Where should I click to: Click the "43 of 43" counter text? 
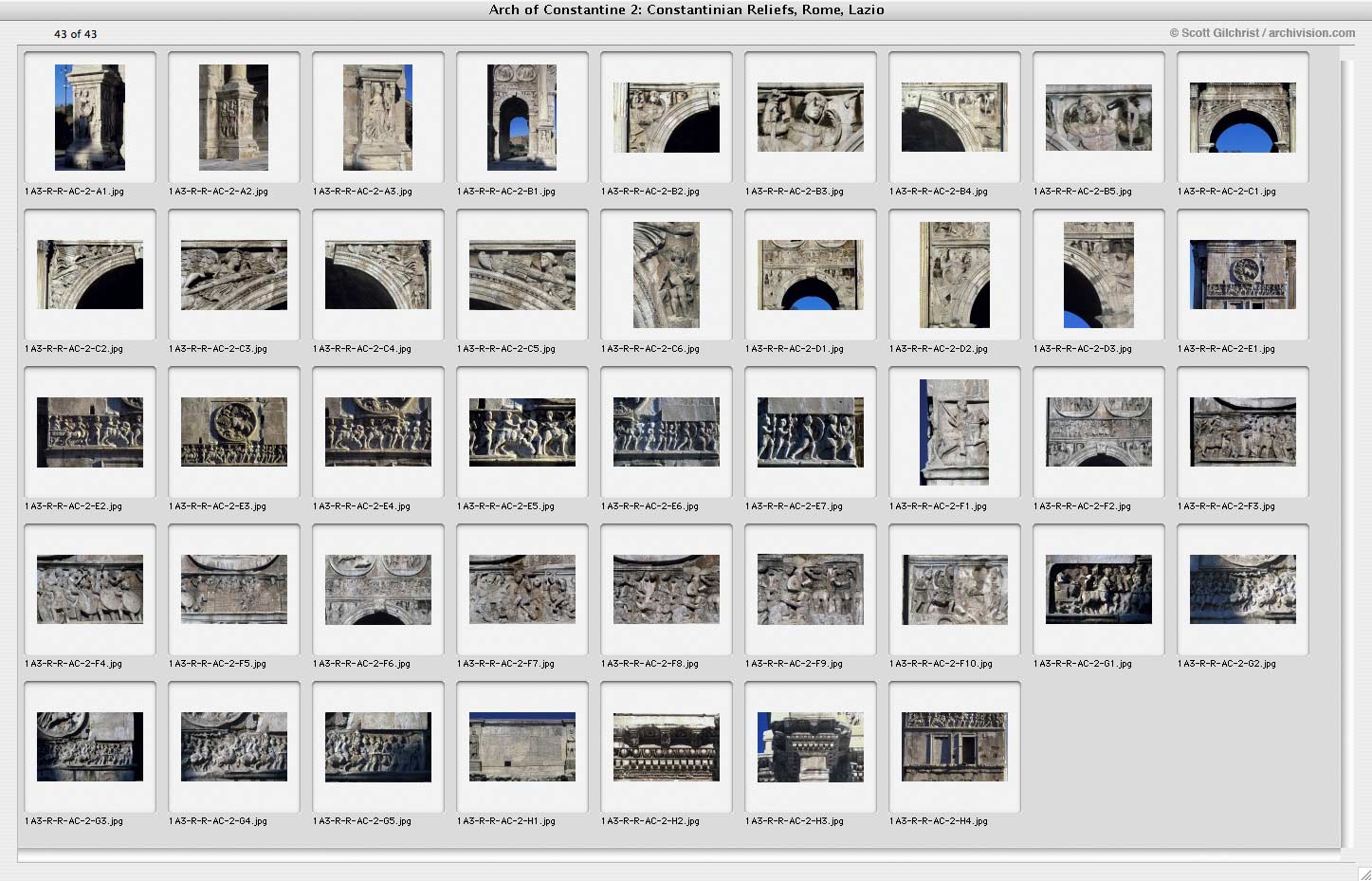(75, 34)
